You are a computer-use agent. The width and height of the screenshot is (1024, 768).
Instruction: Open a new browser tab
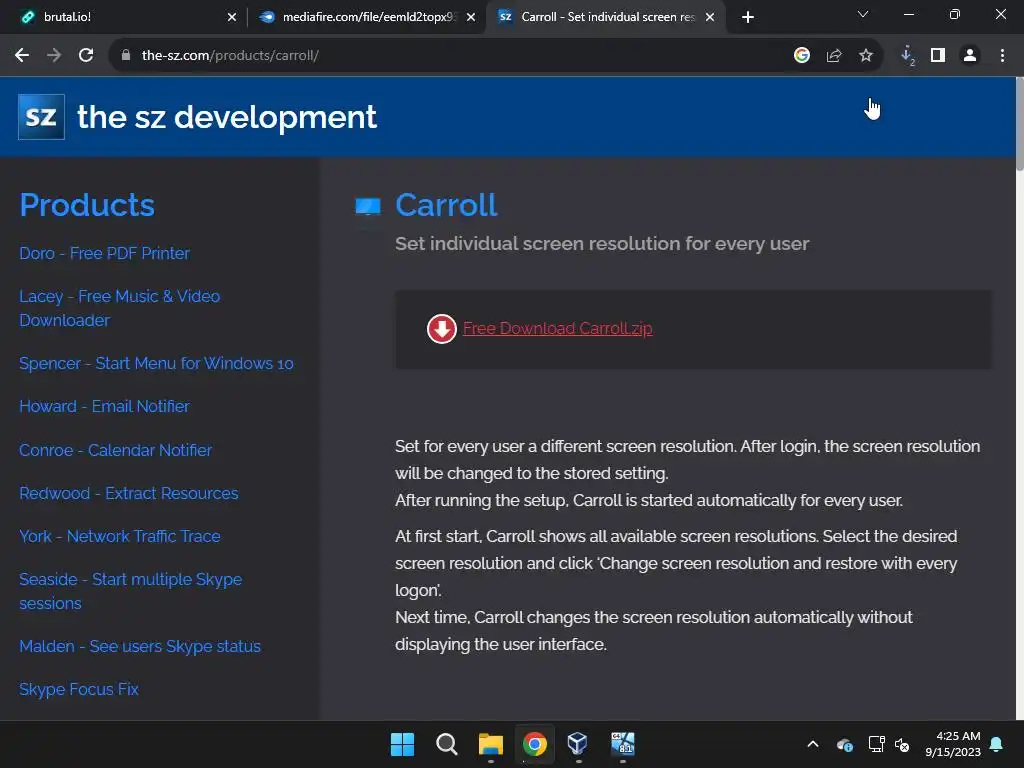748,17
